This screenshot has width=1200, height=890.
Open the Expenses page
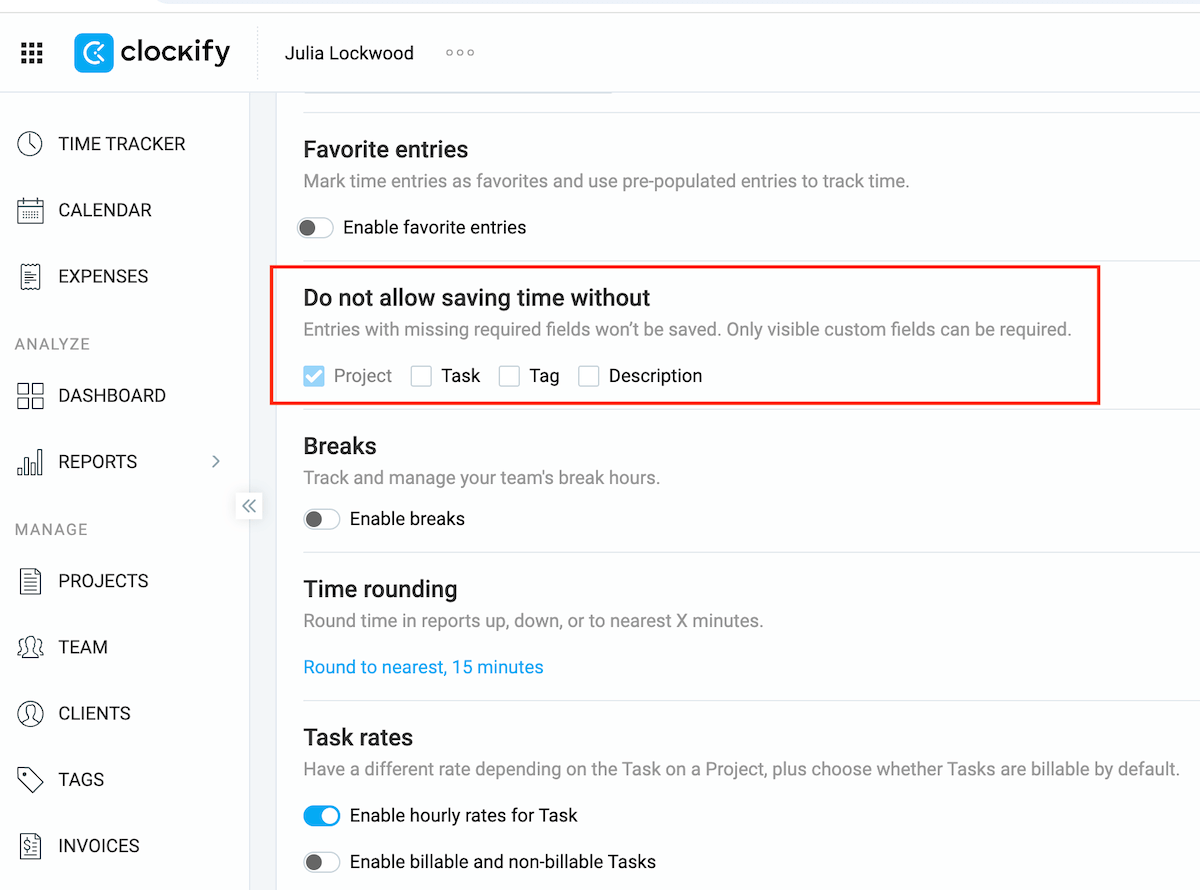(105, 276)
